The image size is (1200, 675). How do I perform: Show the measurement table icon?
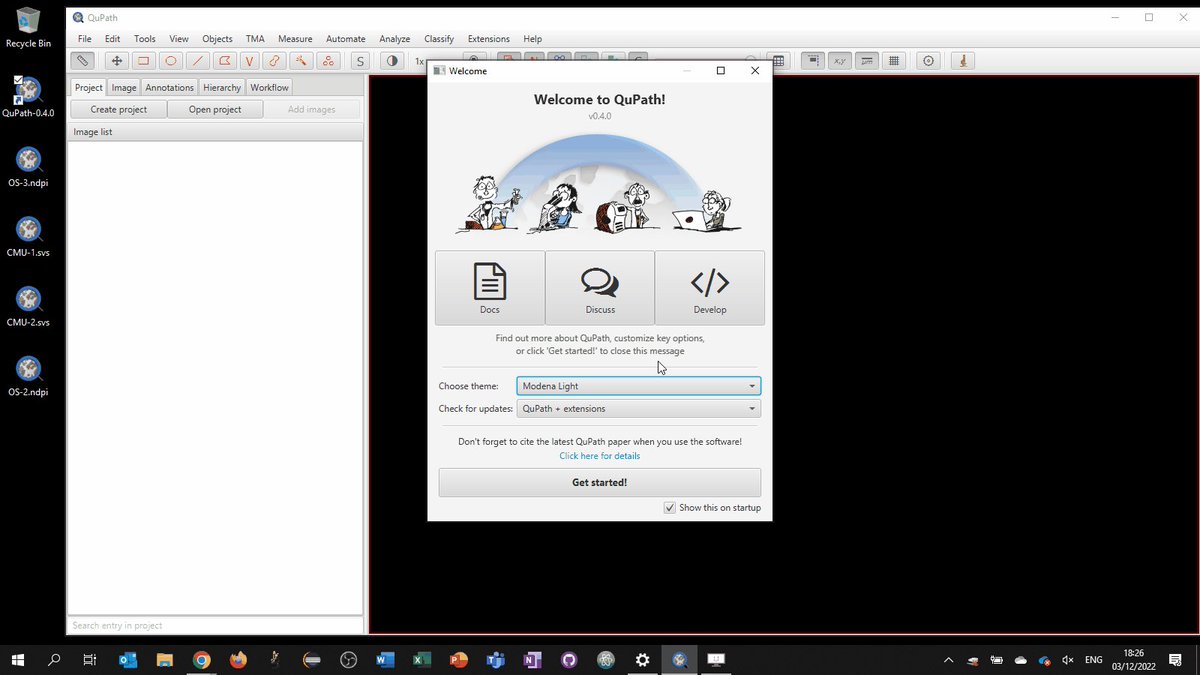[780, 61]
